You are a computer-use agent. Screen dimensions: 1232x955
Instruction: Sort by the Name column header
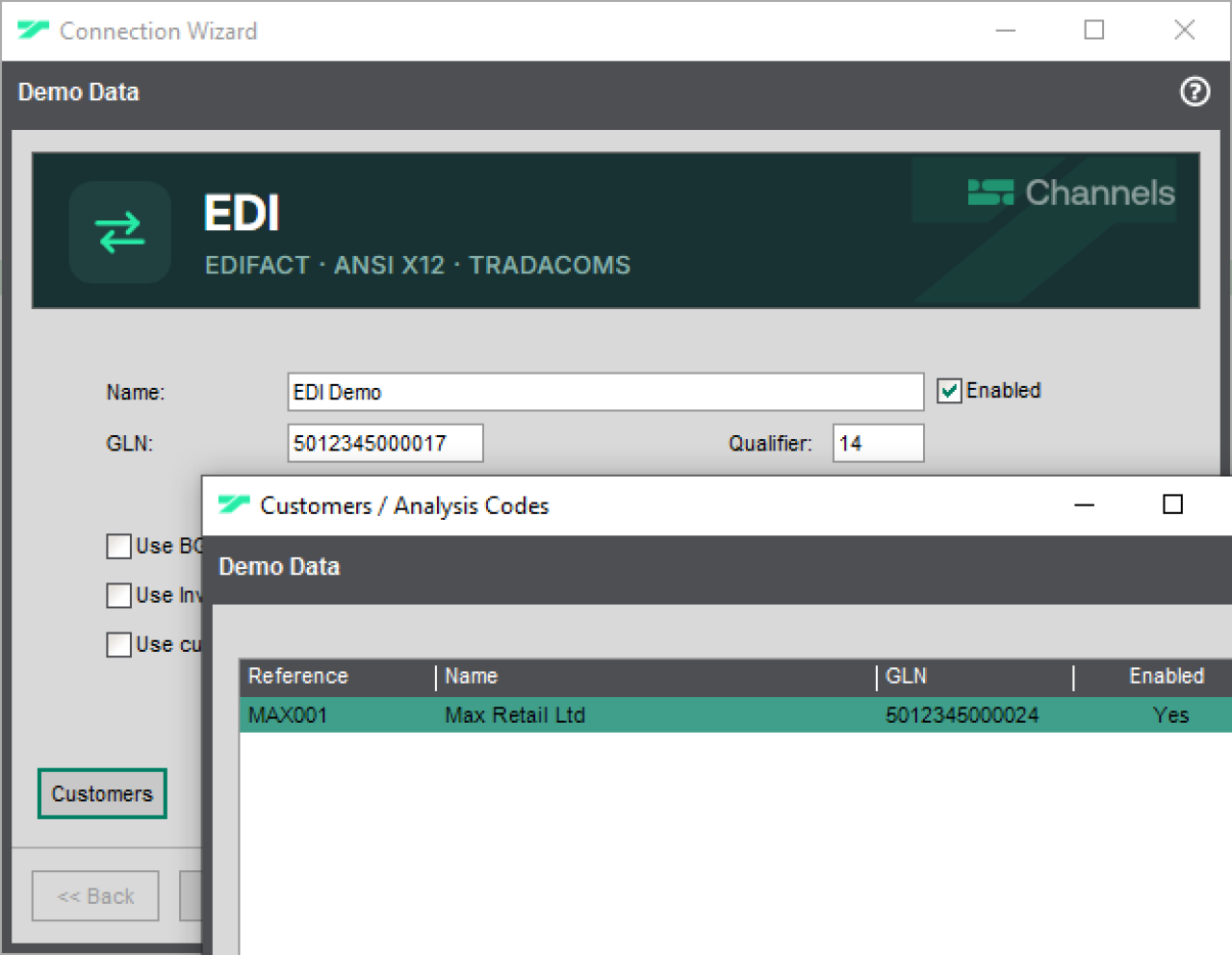[x=656, y=676]
